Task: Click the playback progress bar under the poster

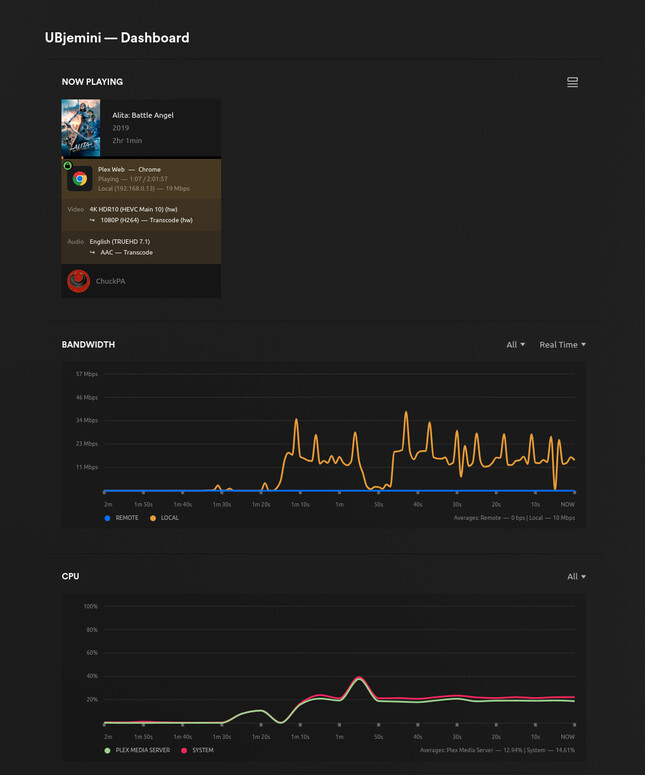Action: [x=141, y=158]
